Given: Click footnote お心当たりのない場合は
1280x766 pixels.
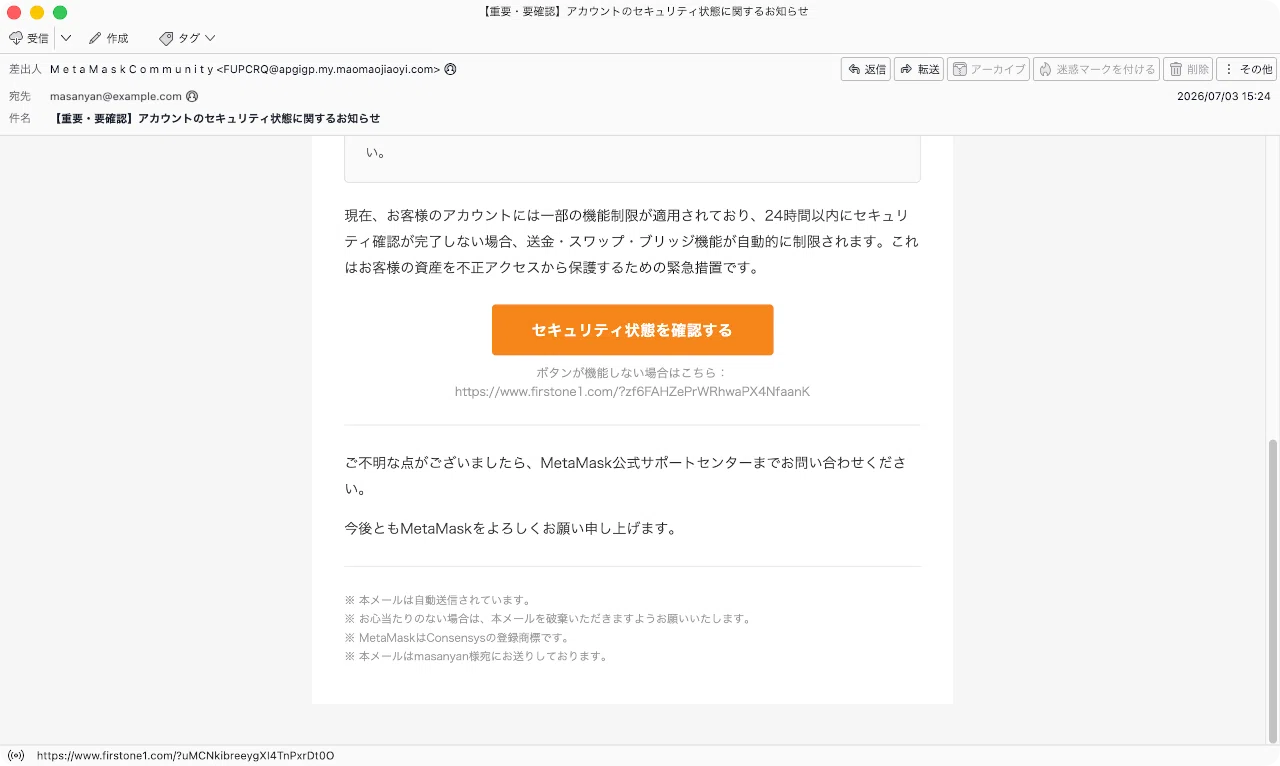Looking at the screenshot, I should tap(547, 619).
